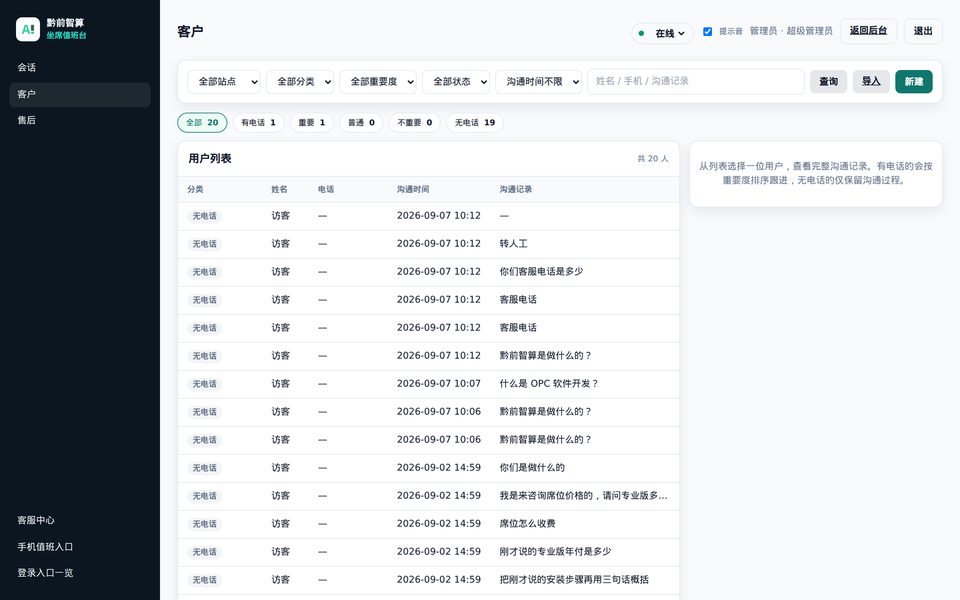
Task: Select the 不重要 0 filter tab
Action: pos(414,122)
